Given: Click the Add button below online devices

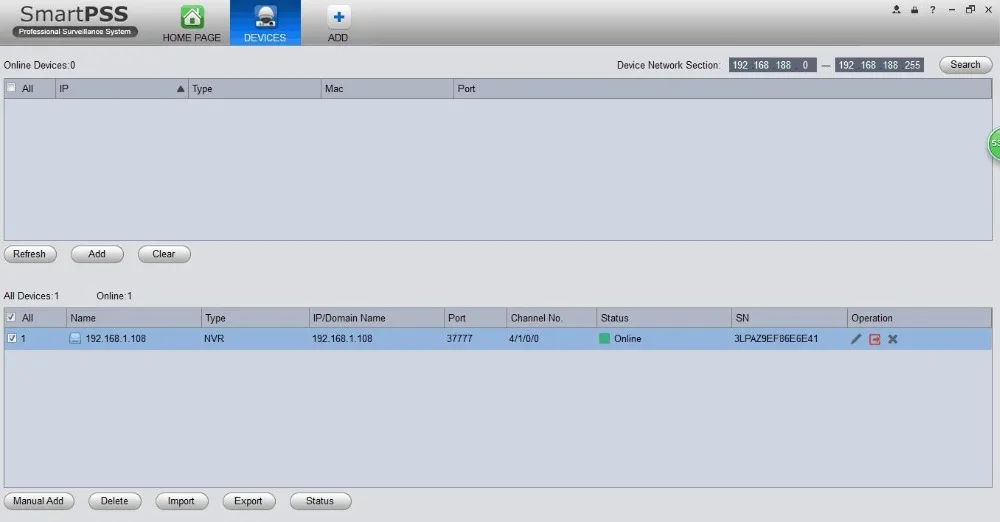Looking at the screenshot, I should 97,254.
